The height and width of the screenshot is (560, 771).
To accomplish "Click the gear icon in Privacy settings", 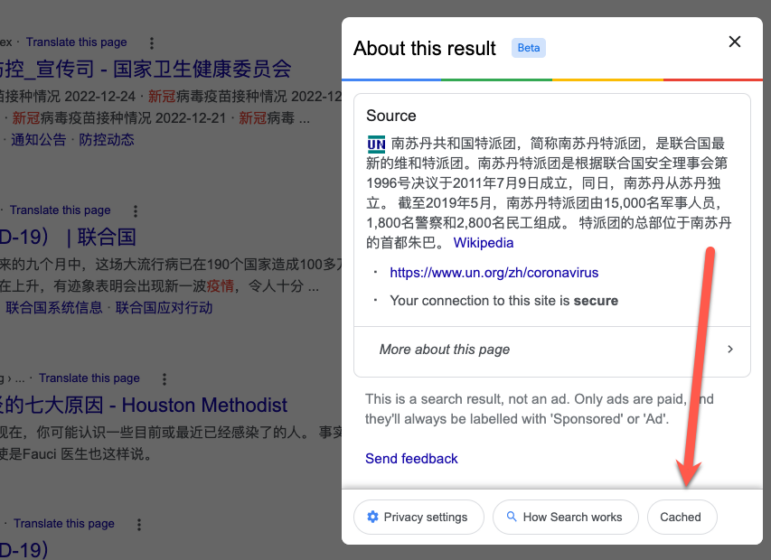I will pyautogui.click(x=373, y=517).
